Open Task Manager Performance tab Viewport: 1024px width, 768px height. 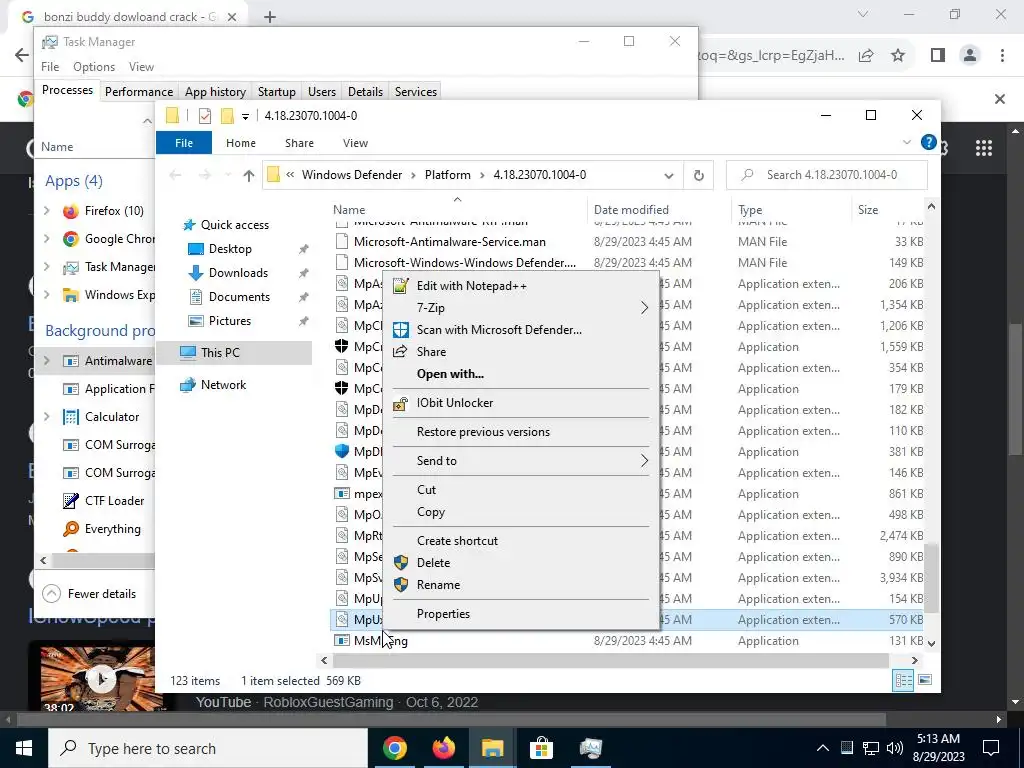(139, 91)
